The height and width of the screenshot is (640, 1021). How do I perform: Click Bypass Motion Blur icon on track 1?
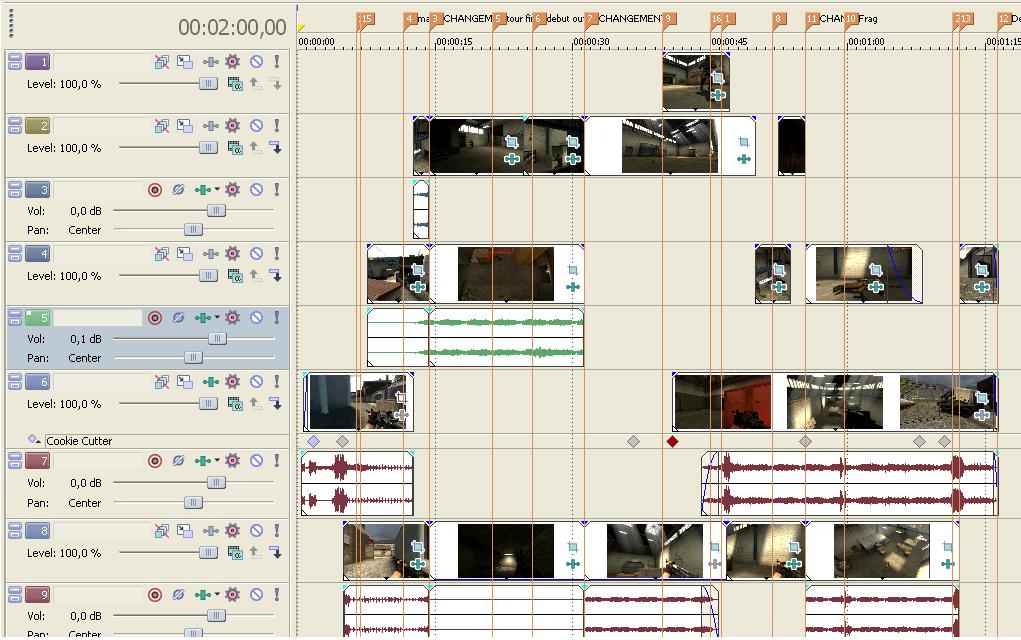pyautogui.click(x=161, y=62)
